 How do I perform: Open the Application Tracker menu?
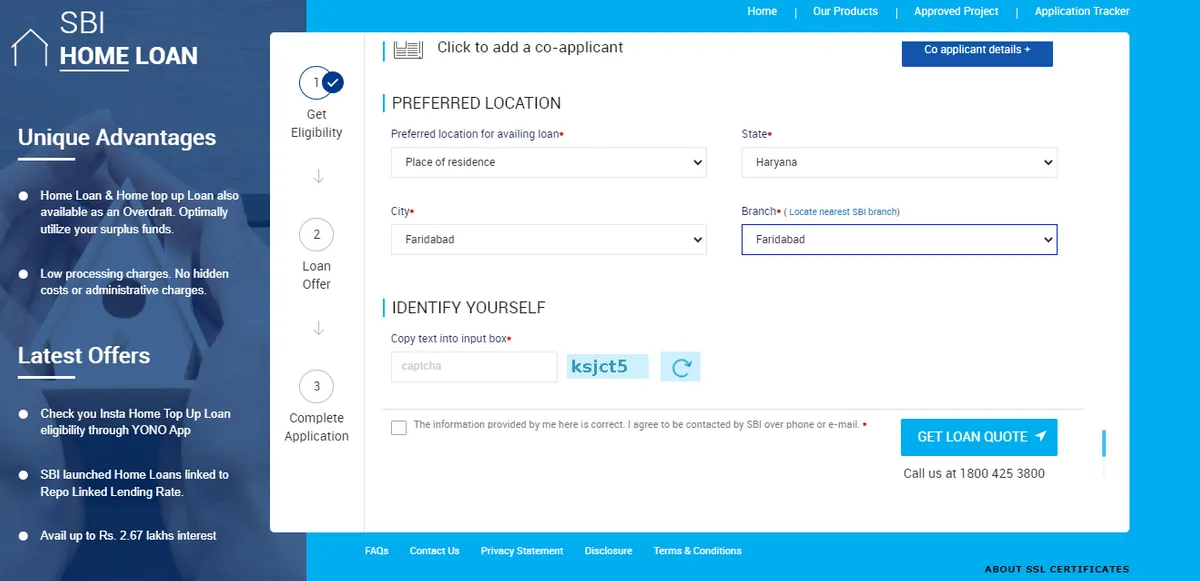(1081, 11)
